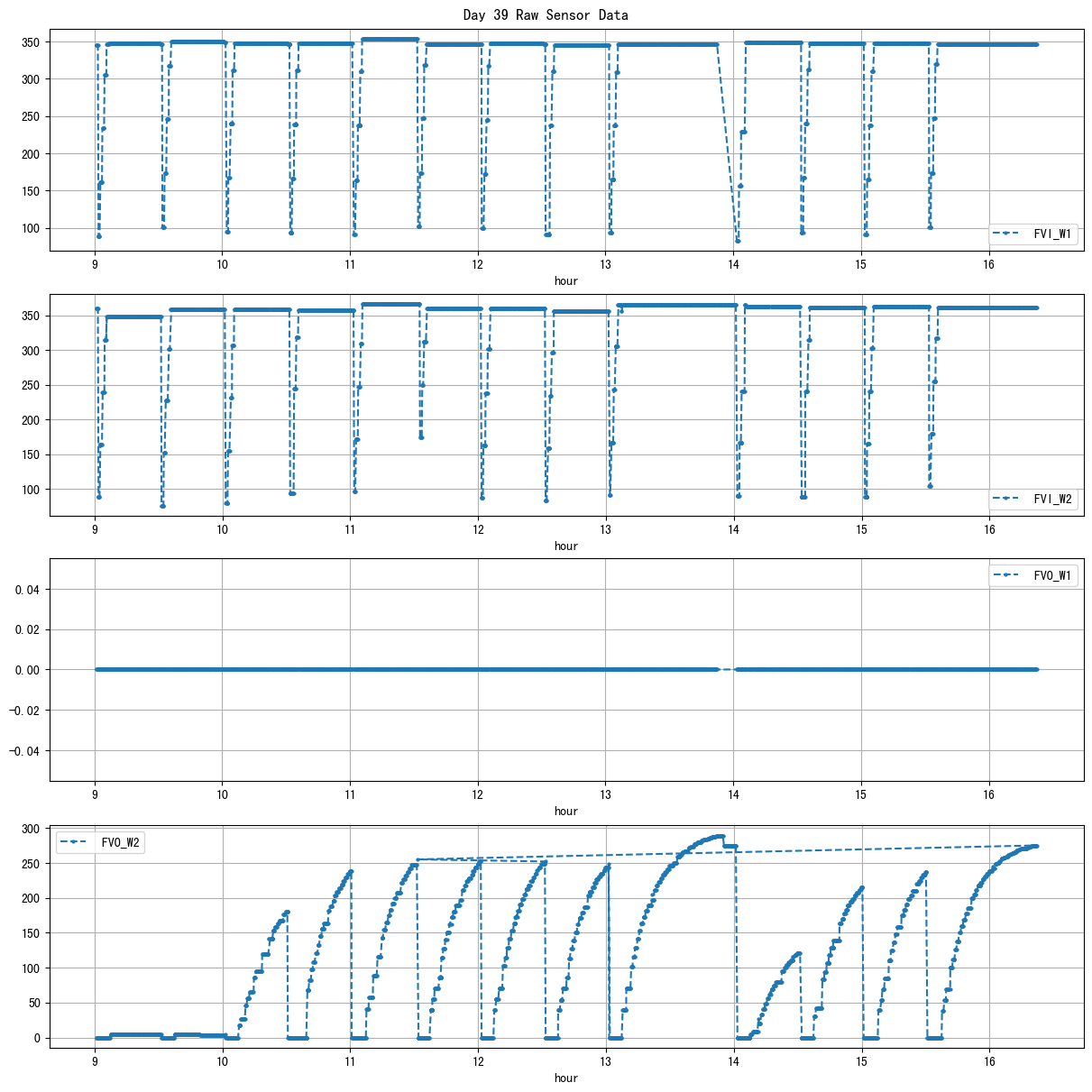Click the "Day 39 Raw Sensor Data" title
Screen dimensions: 1092x1092
pos(546,14)
